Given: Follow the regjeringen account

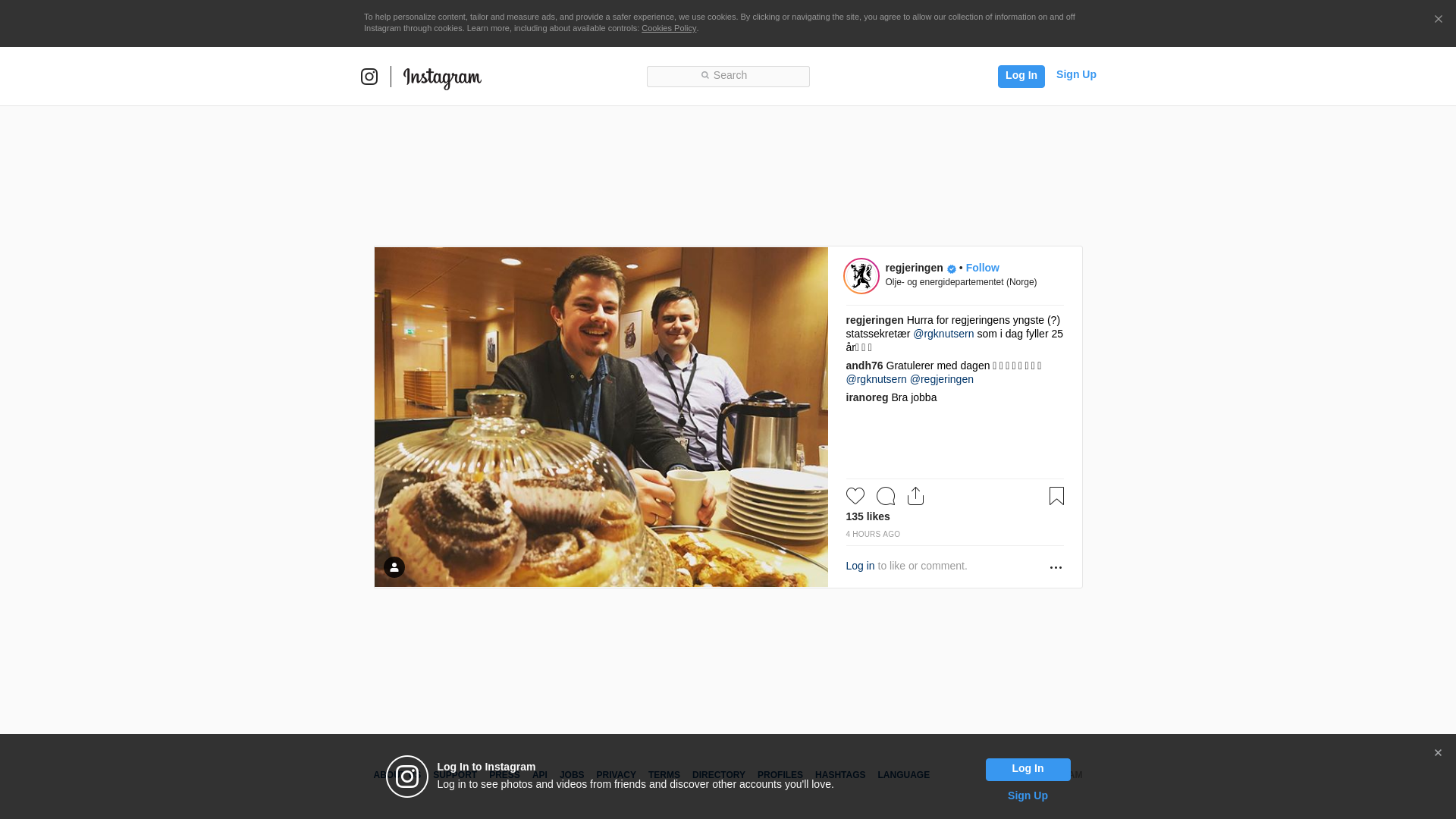Looking at the screenshot, I should (x=982, y=268).
